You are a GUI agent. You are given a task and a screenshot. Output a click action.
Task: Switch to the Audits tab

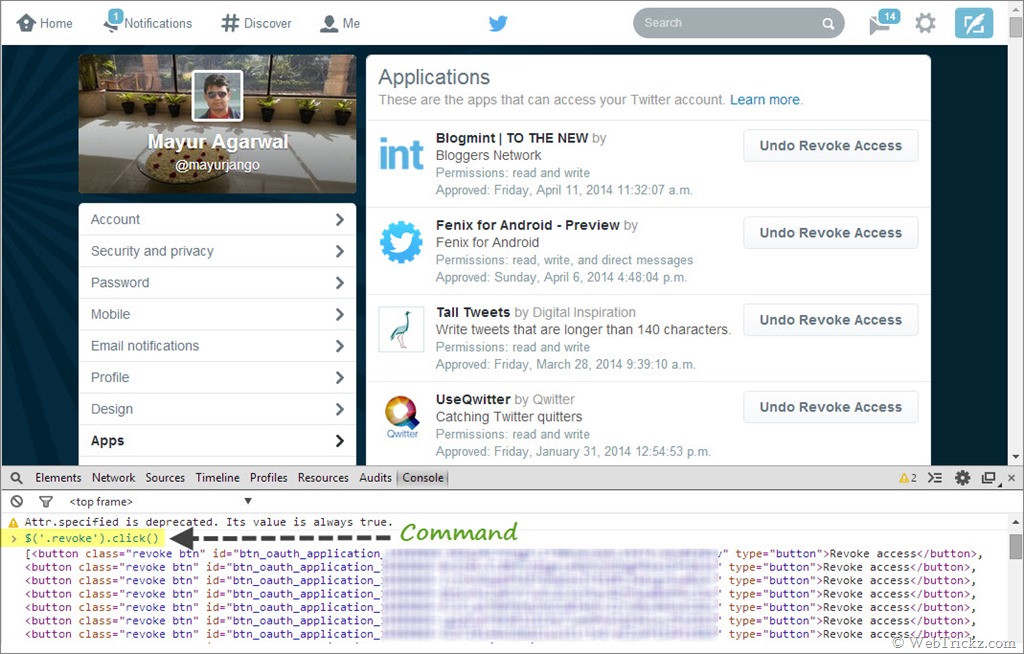376,478
